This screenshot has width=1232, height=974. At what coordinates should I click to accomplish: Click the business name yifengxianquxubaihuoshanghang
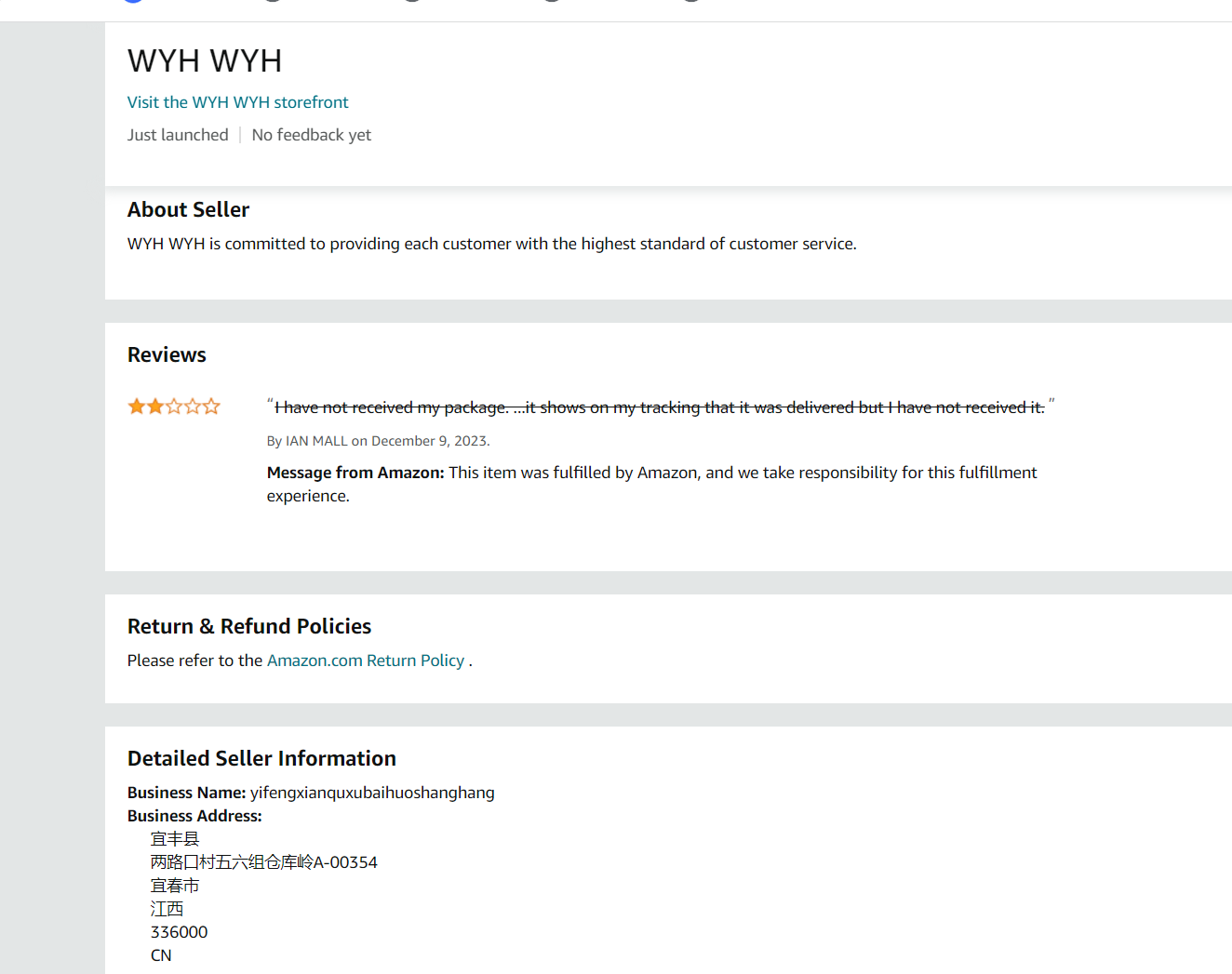[372, 793]
